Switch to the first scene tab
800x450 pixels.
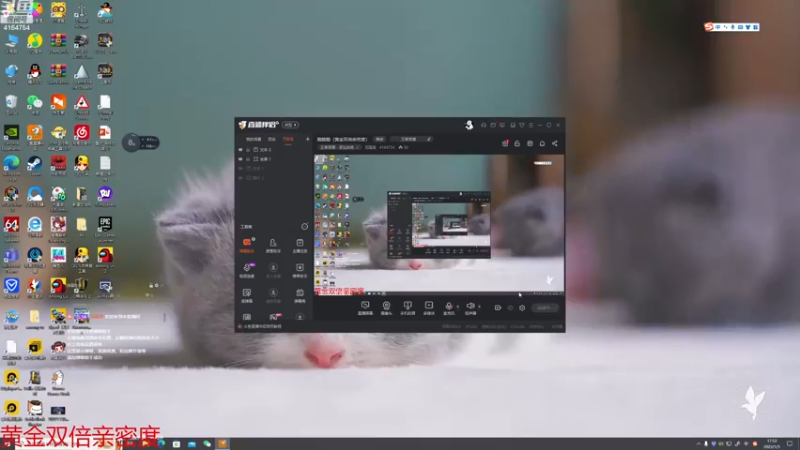click(254, 139)
